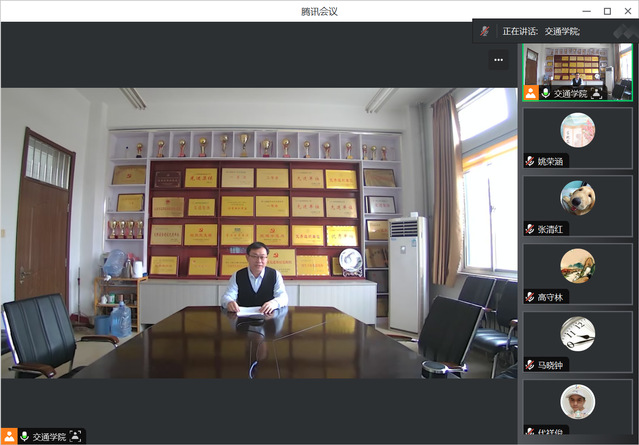639x445 pixels.
Task: Click host badge on main video label
Action: 10,436
